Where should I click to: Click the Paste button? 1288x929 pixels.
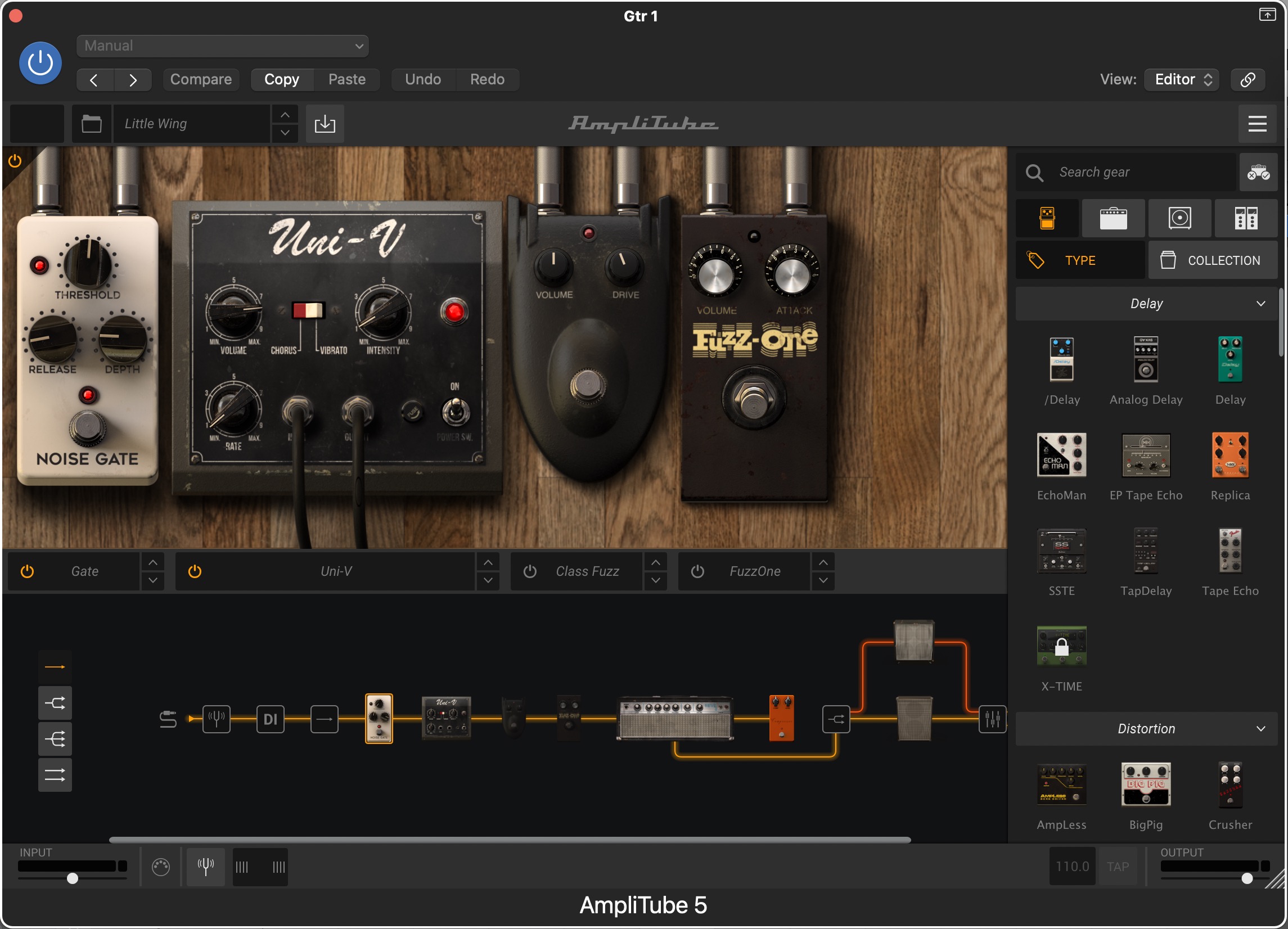(x=347, y=79)
